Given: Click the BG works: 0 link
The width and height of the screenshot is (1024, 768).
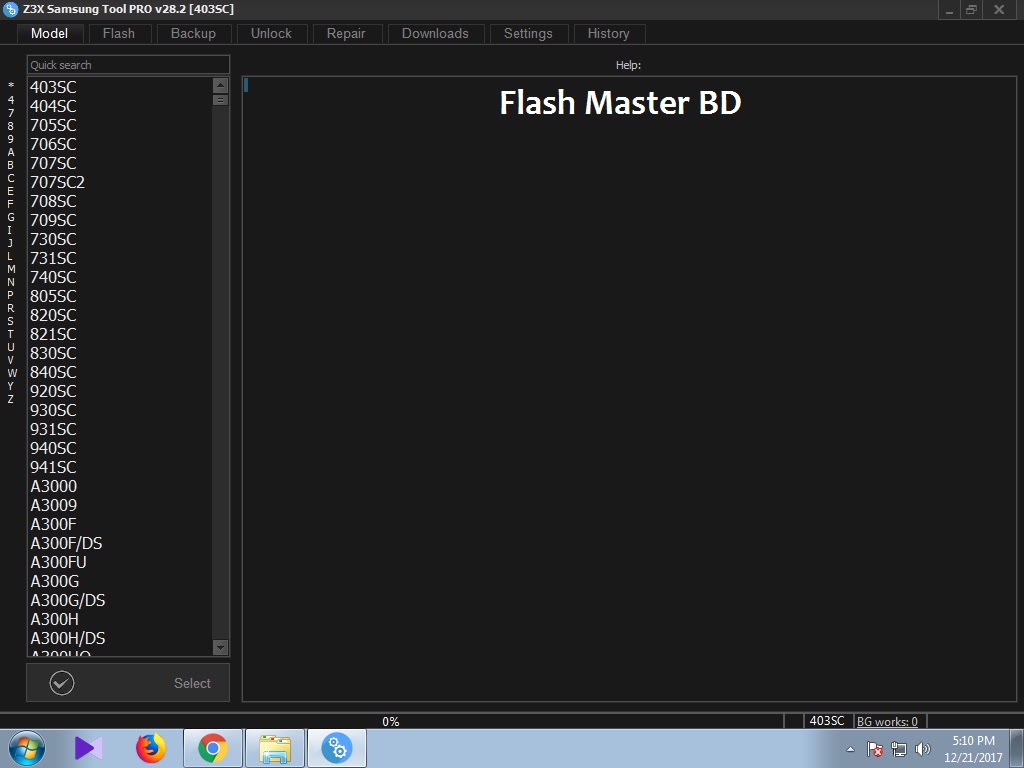Looking at the screenshot, I should tap(887, 722).
